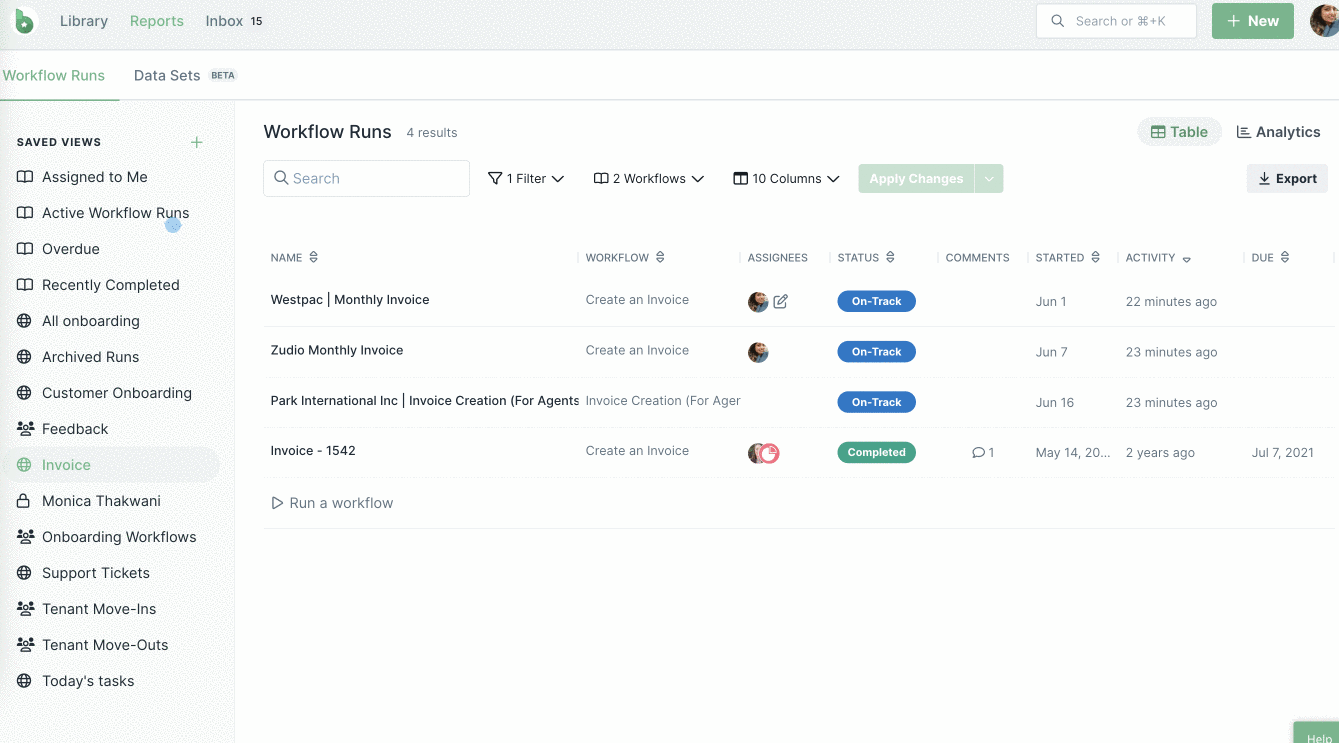Switch to Workflow Runs tab
The height and width of the screenshot is (743, 1339).
pyautogui.click(x=54, y=76)
